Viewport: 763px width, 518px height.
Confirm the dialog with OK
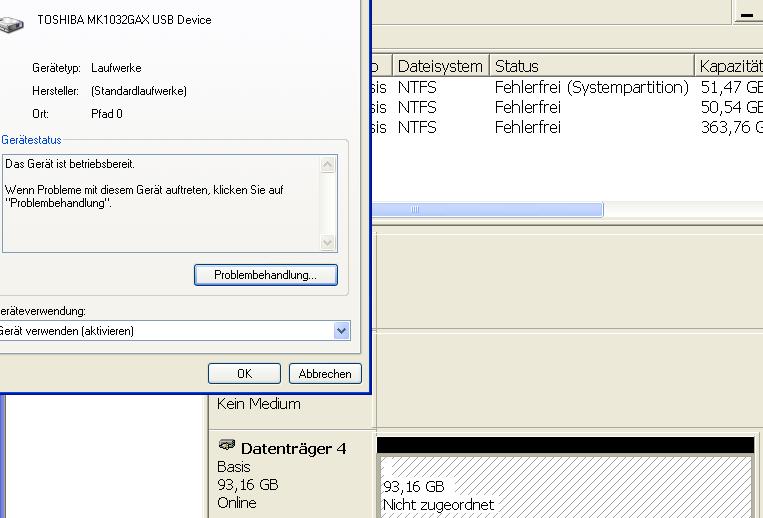244,374
